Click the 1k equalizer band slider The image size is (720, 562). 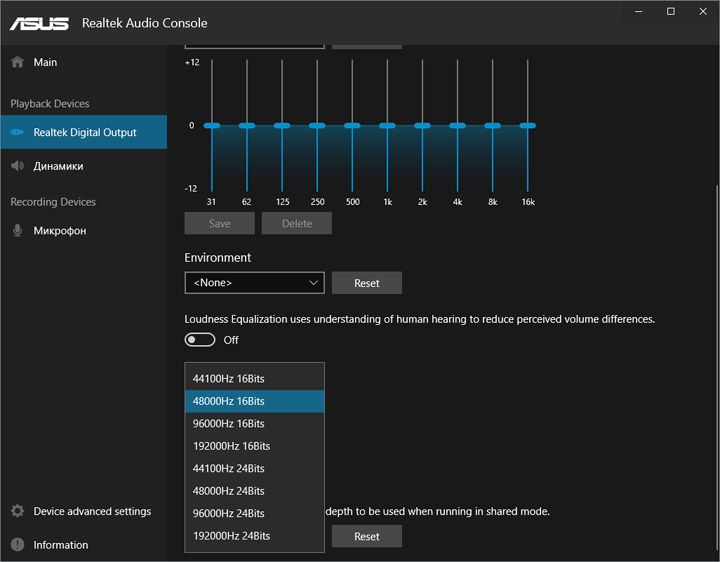(387, 126)
